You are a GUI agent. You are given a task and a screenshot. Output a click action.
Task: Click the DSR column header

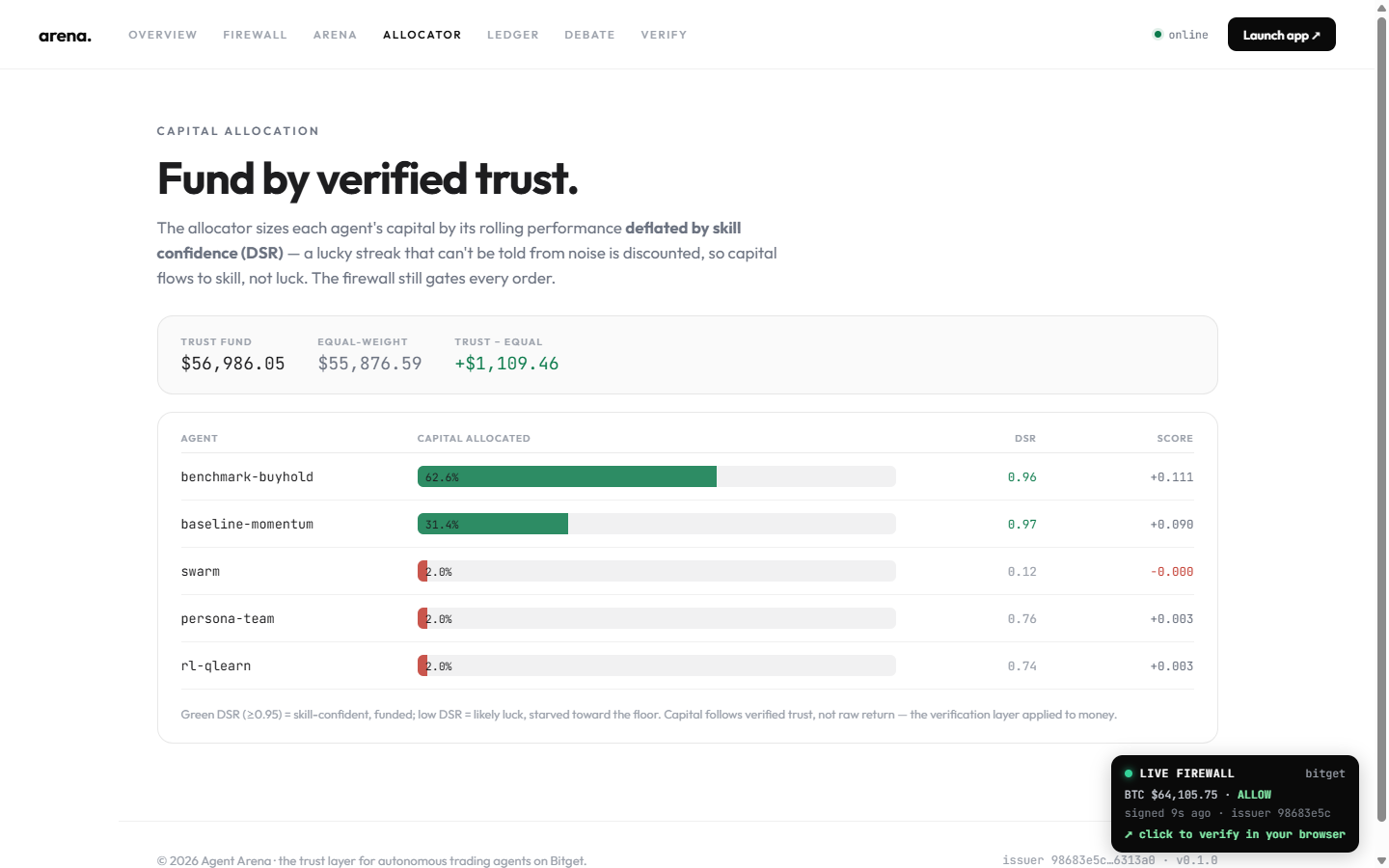(x=1025, y=438)
